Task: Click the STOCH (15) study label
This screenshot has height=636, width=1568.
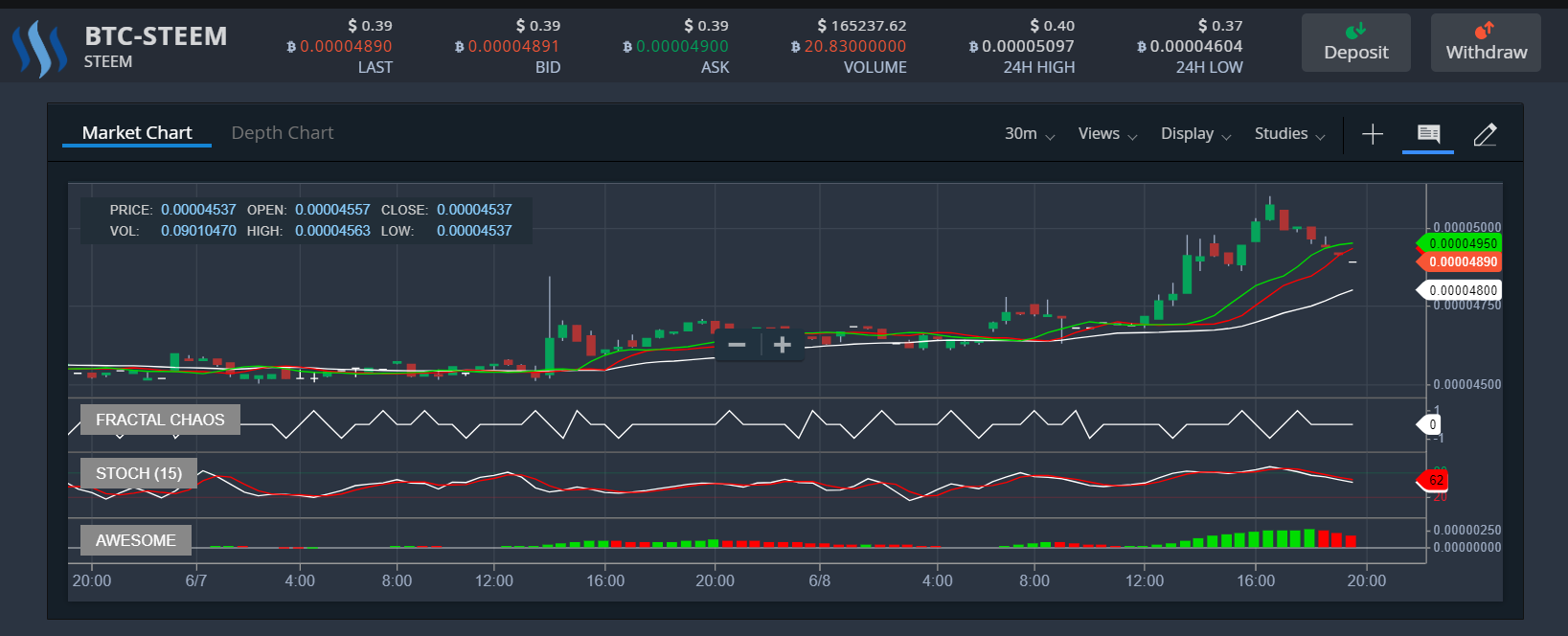Action: (139, 473)
